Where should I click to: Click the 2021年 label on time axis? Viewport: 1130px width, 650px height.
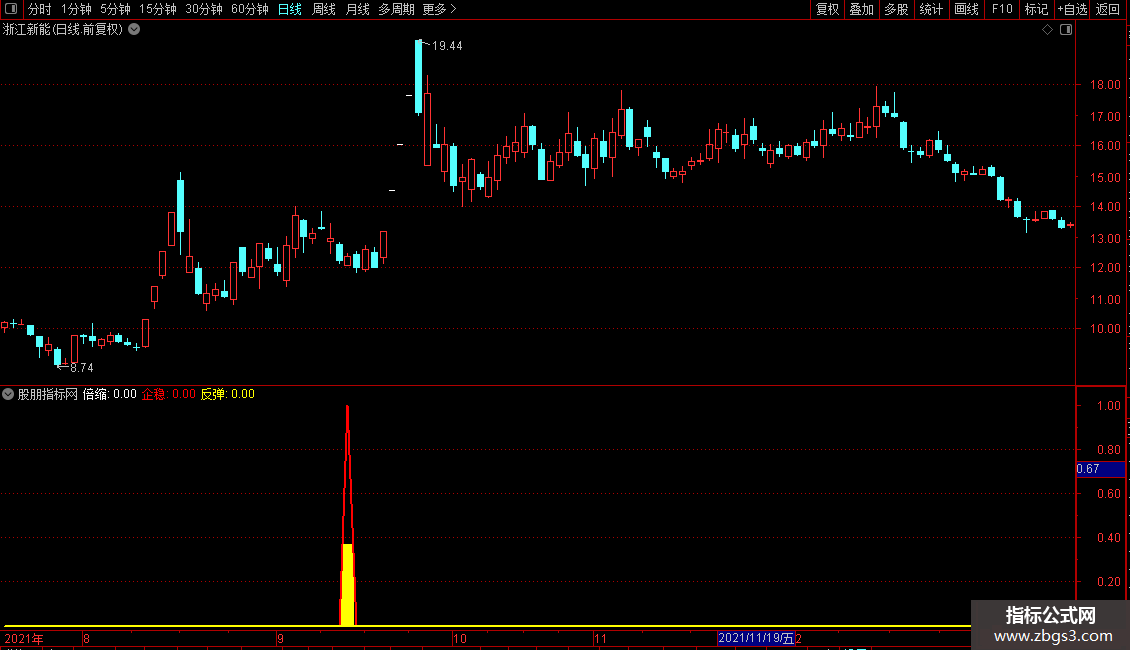24,639
